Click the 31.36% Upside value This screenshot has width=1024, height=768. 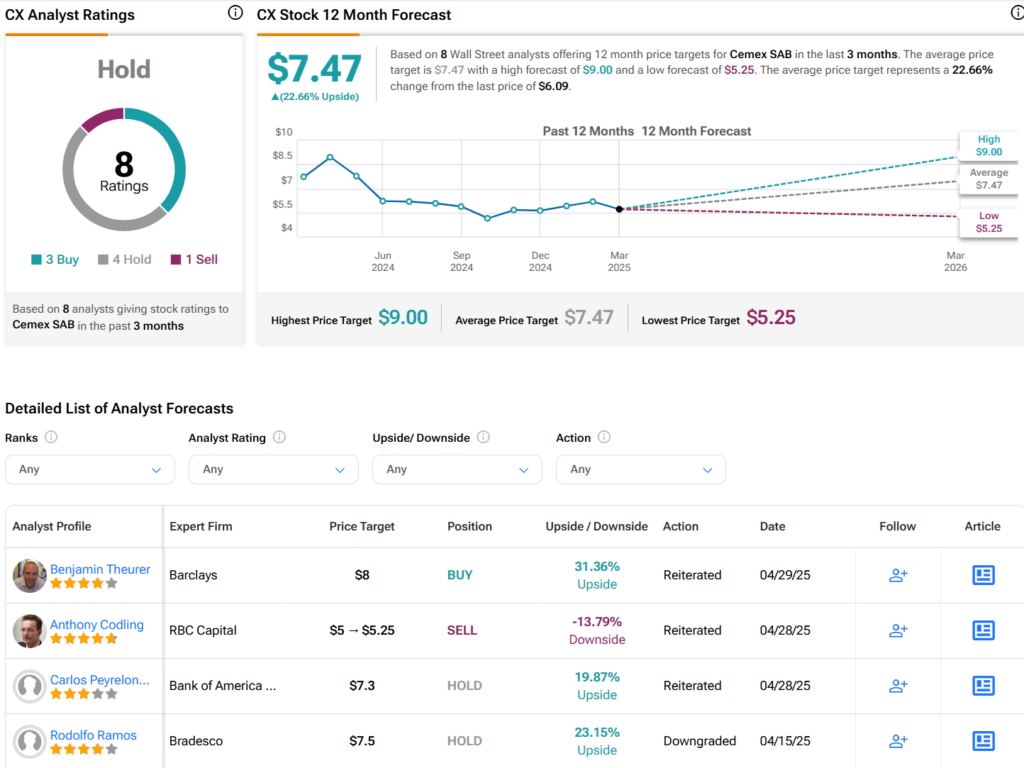tap(597, 575)
